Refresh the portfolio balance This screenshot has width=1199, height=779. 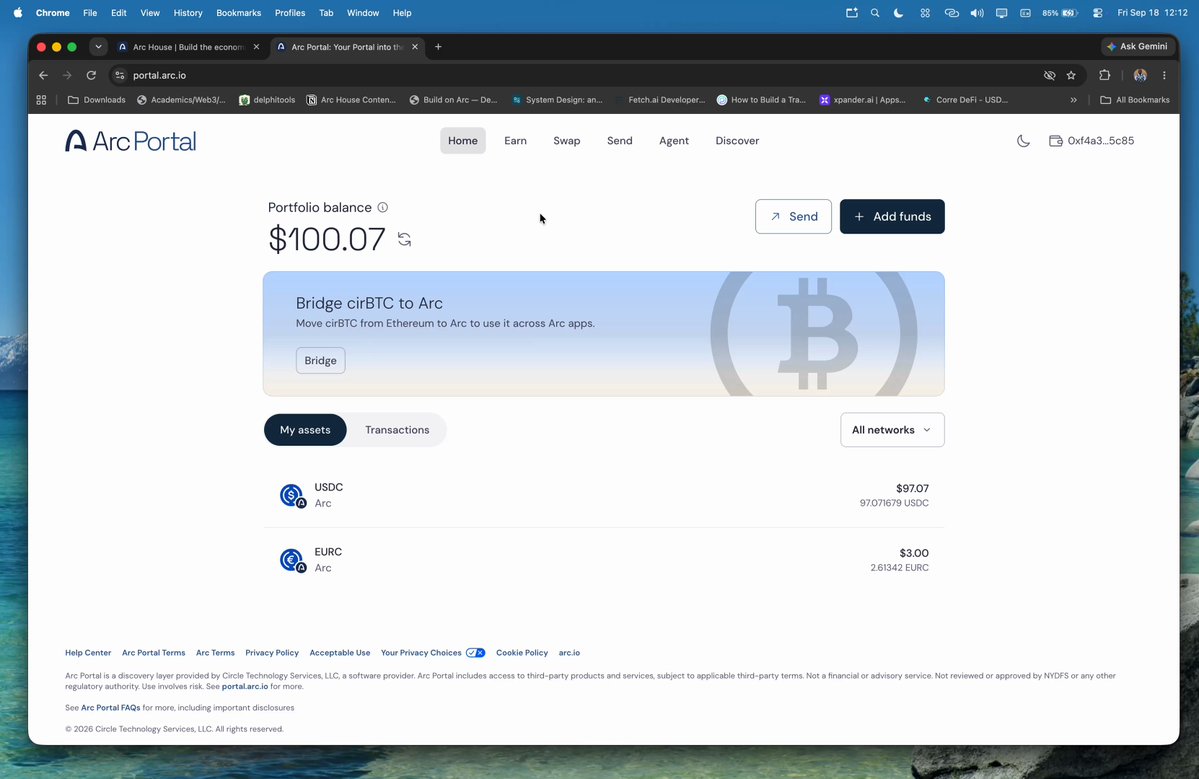(x=405, y=239)
